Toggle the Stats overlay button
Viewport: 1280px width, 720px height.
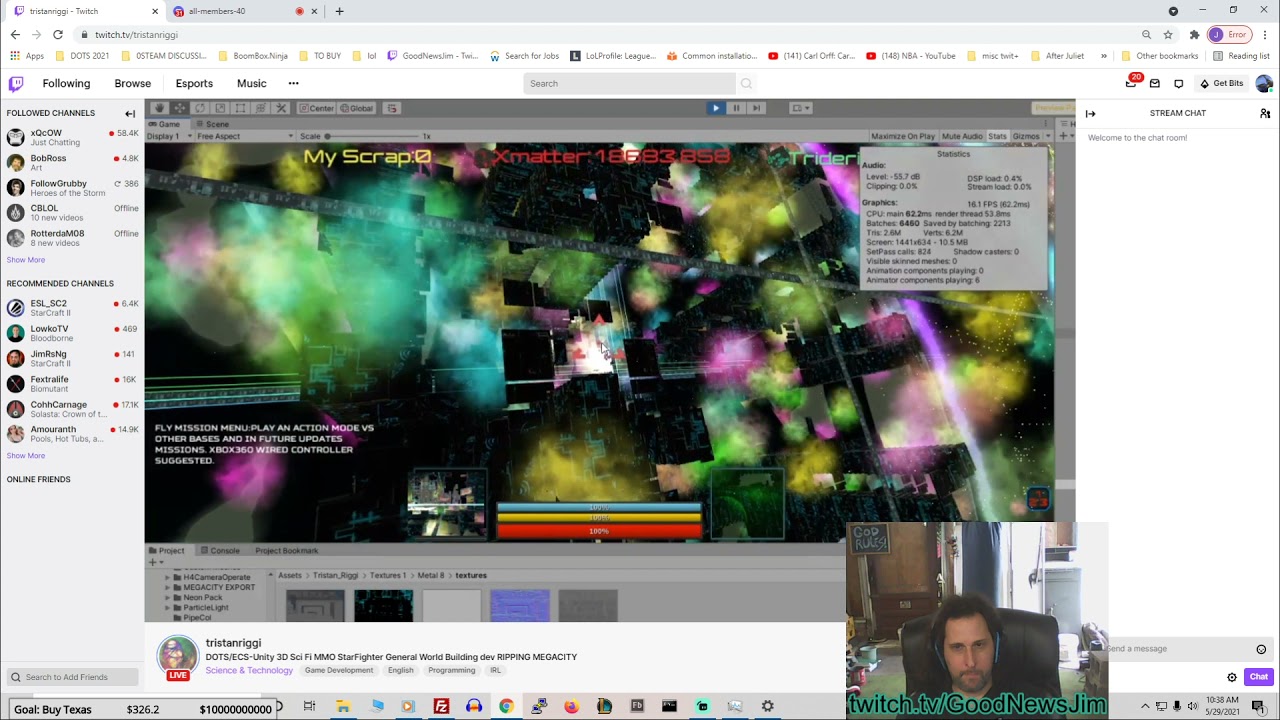997,136
